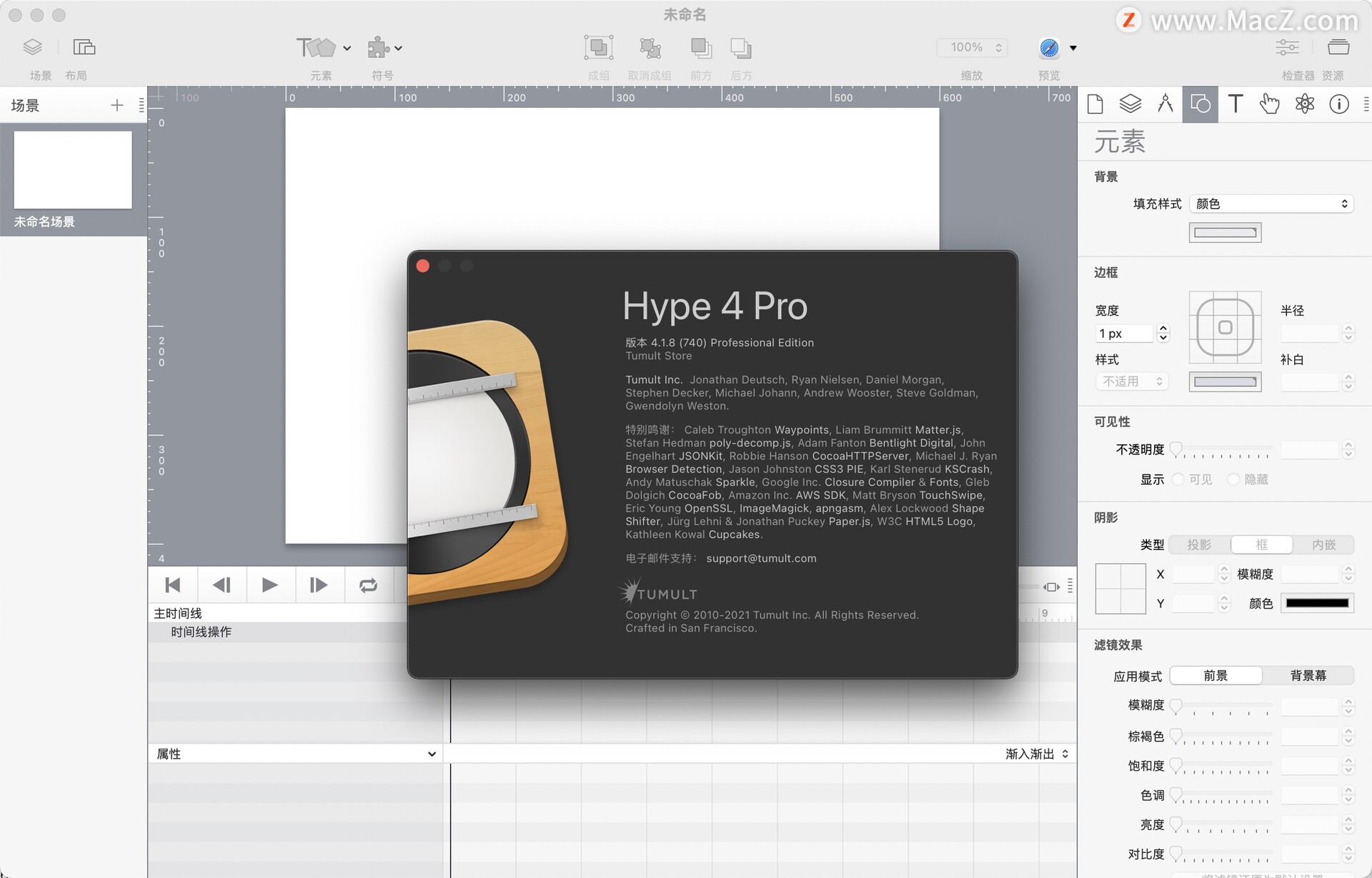Select the 投影 shadow type tab
Viewport: 1372px width, 878px height.
click(1199, 544)
